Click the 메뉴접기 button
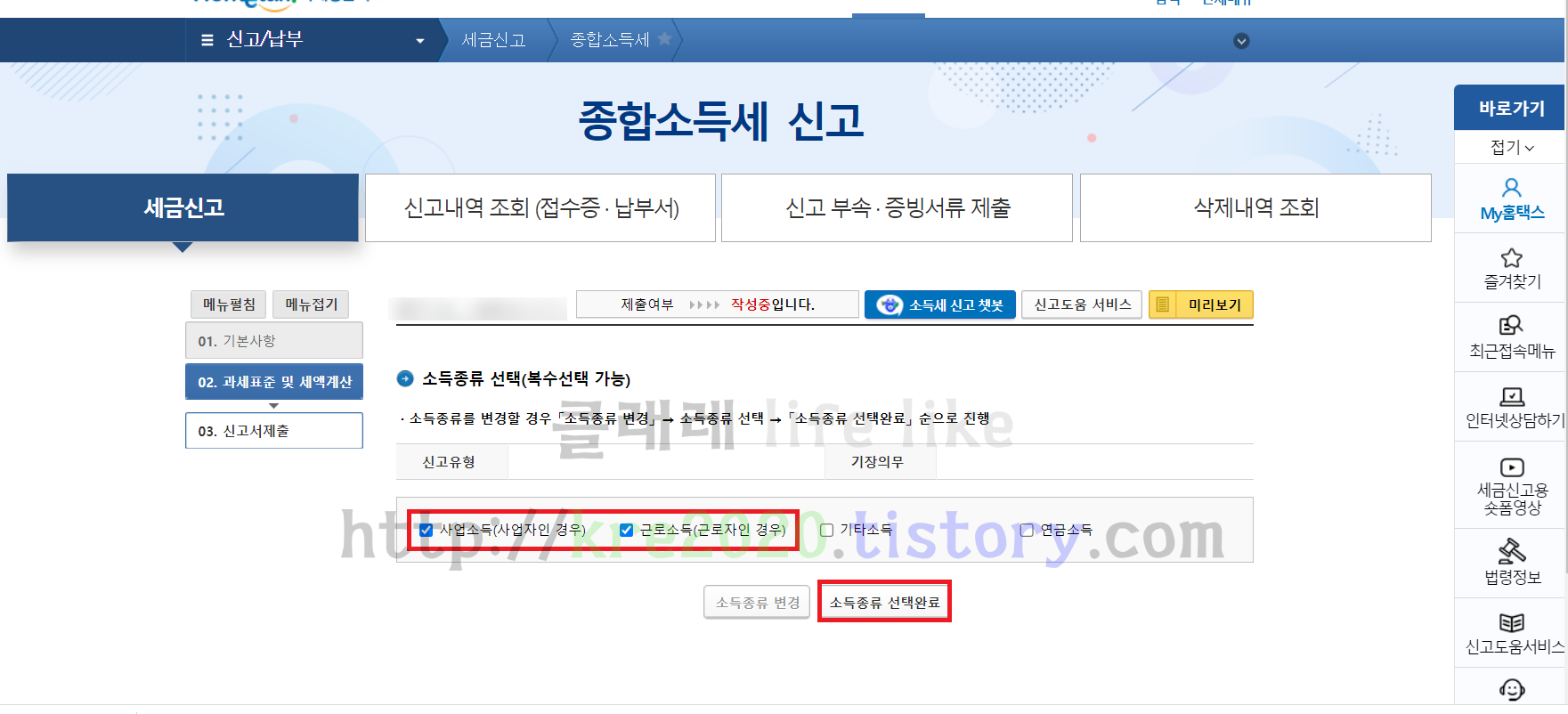Image resolution: width=1568 pixels, height=714 pixels. point(311,304)
